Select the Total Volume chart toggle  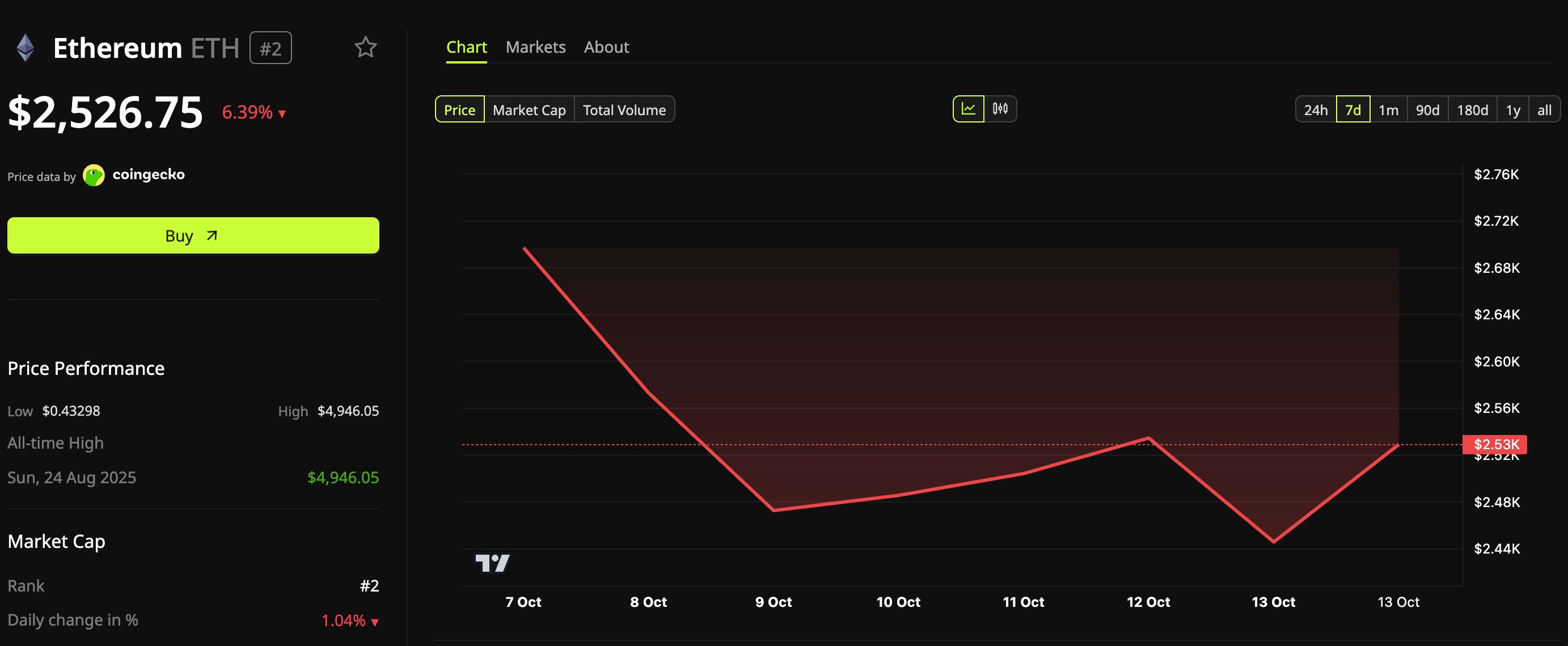[624, 109]
